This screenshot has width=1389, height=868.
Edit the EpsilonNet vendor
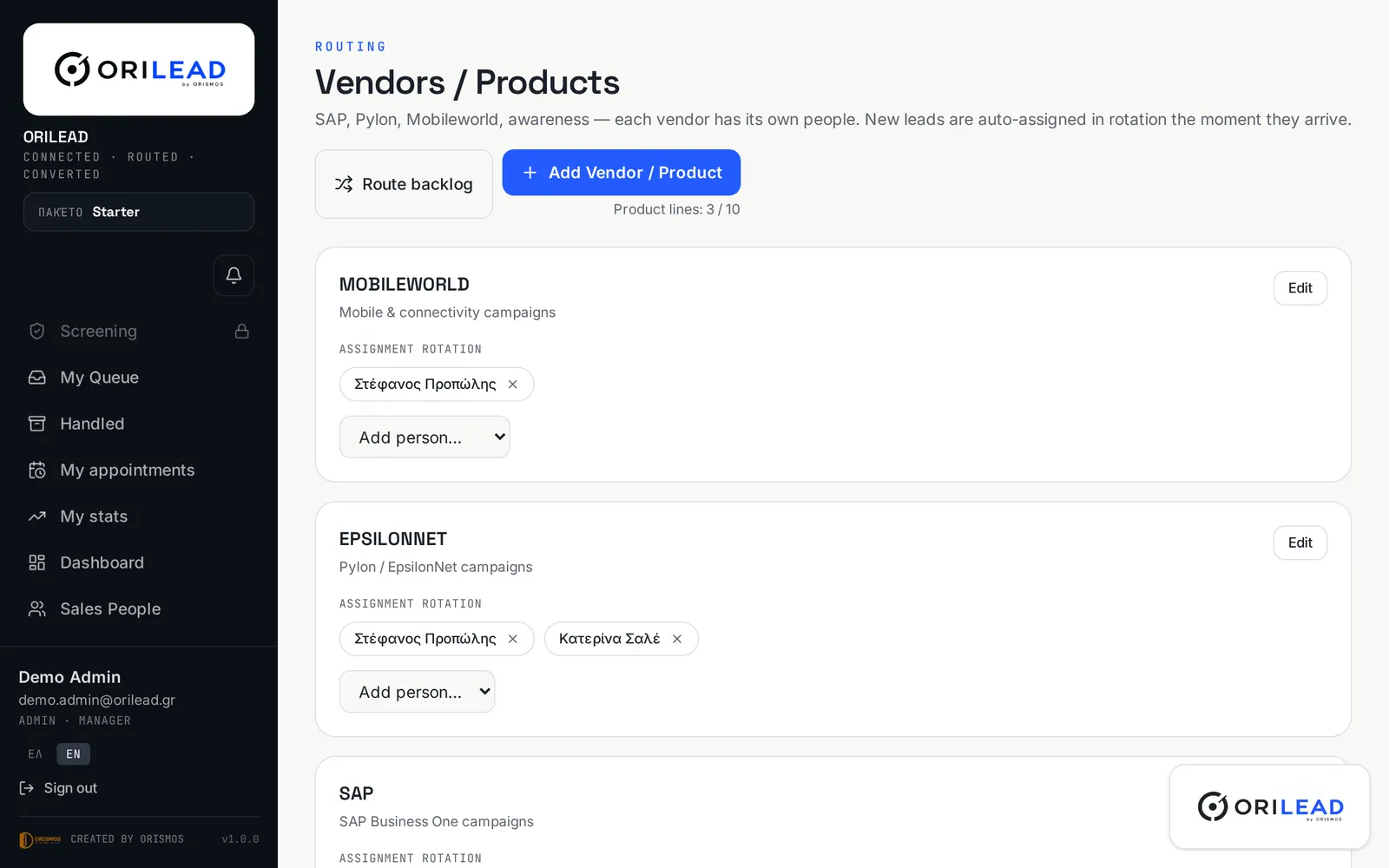1300,542
